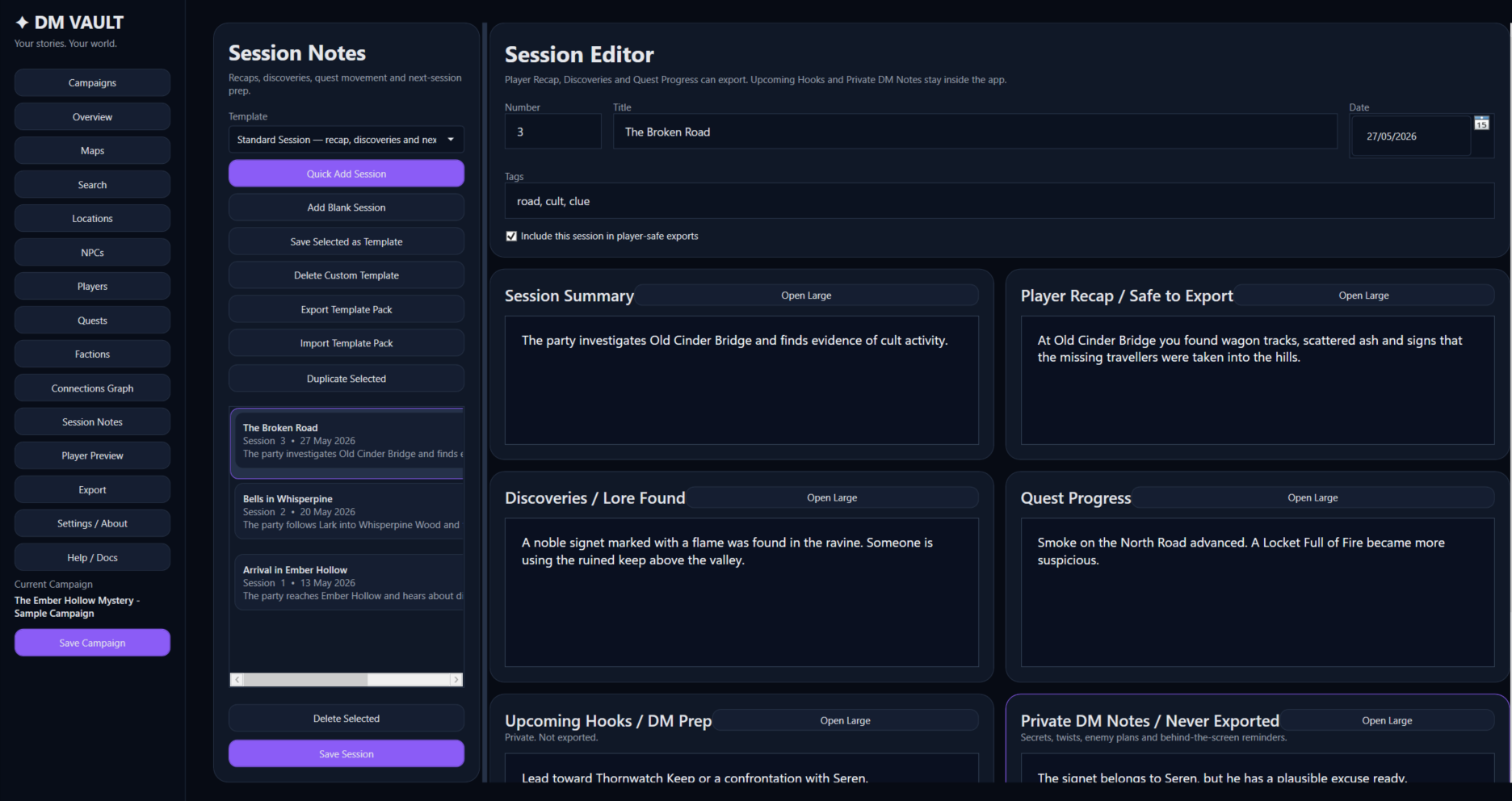
Task: Open the Connections Graph page
Action: pyautogui.click(x=92, y=388)
